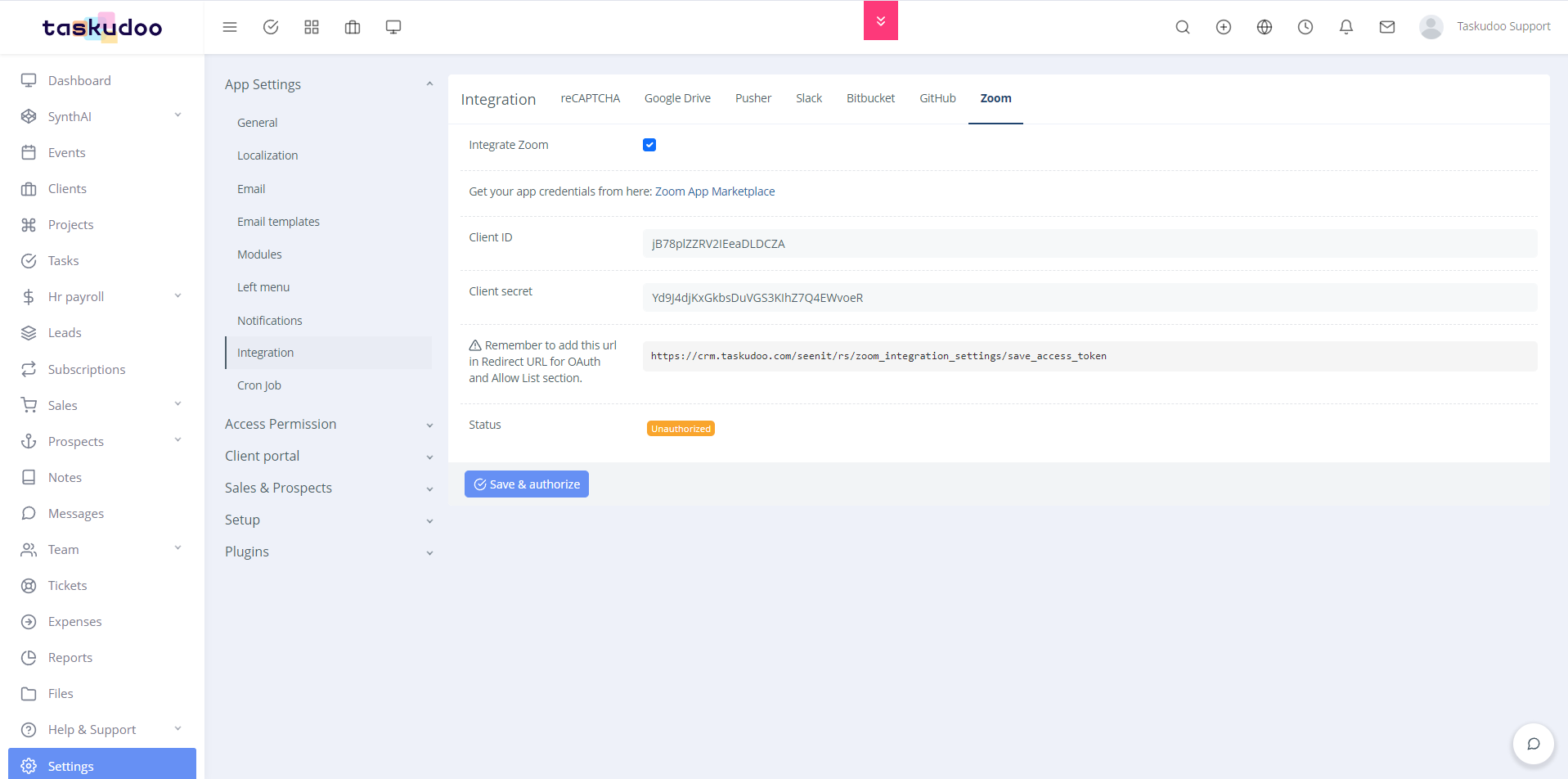The height and width of the screenshot is (779, 1568).
Task: Click Save & authorize button
Action: point(527,484)
